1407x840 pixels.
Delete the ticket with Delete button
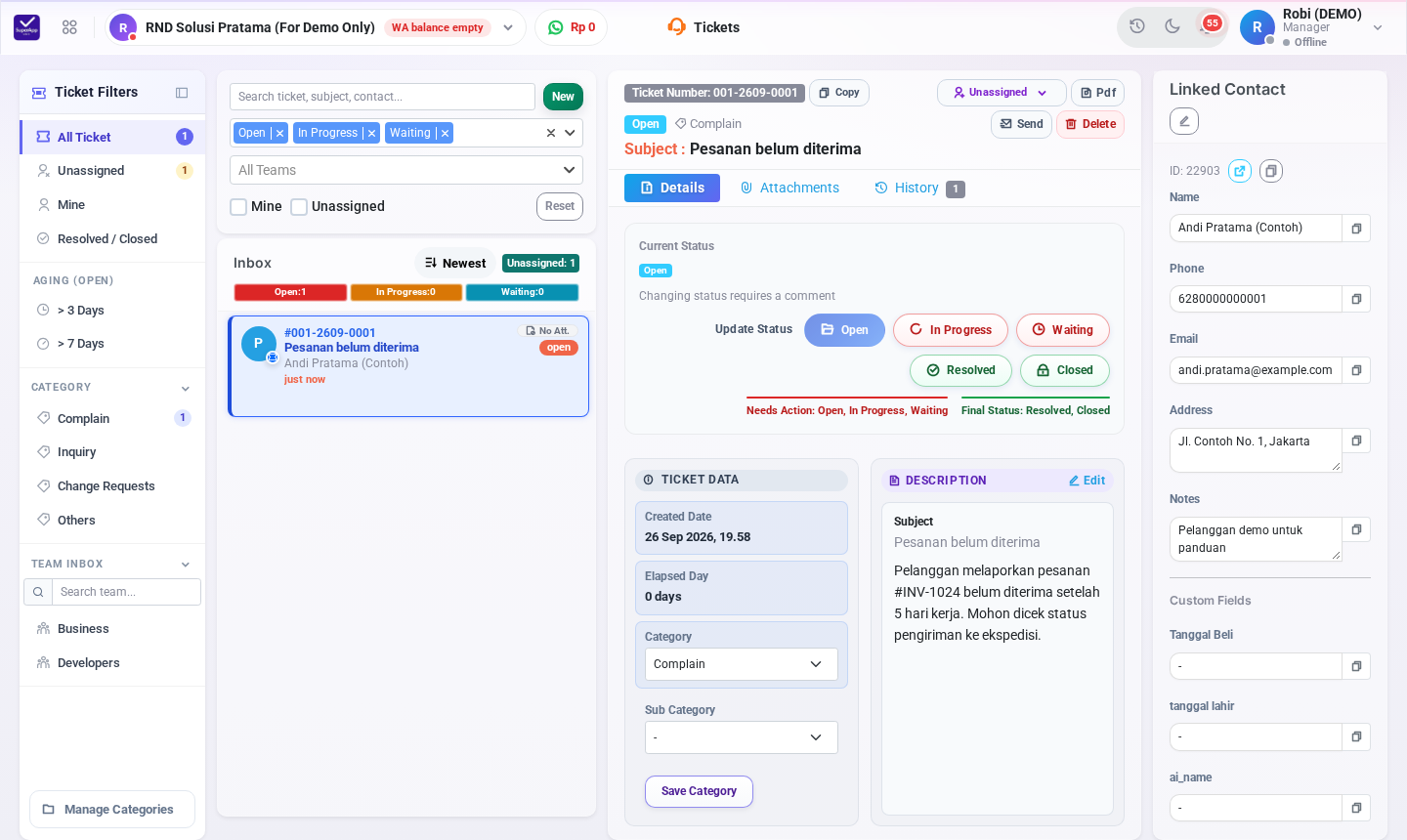click(x=1090, y=124)
